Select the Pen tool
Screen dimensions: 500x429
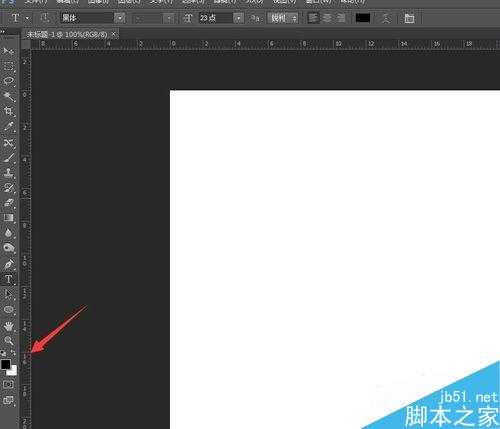point(9,264)
